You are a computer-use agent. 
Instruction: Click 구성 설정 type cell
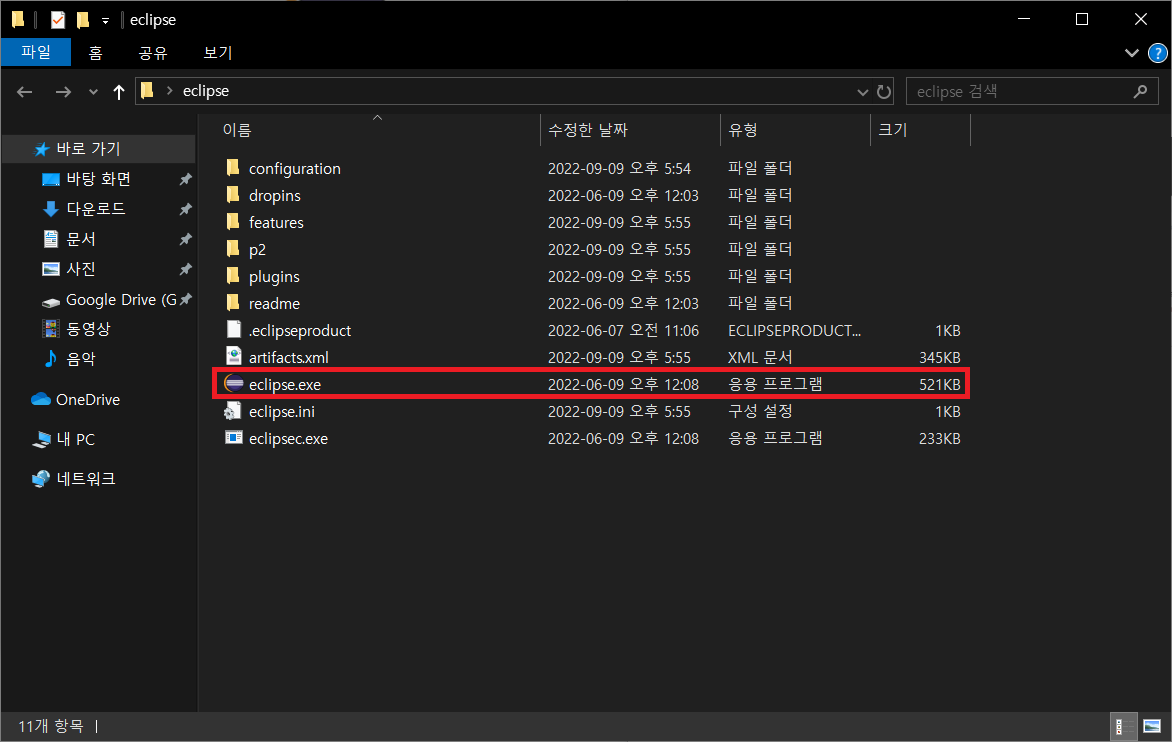[760, 411]
